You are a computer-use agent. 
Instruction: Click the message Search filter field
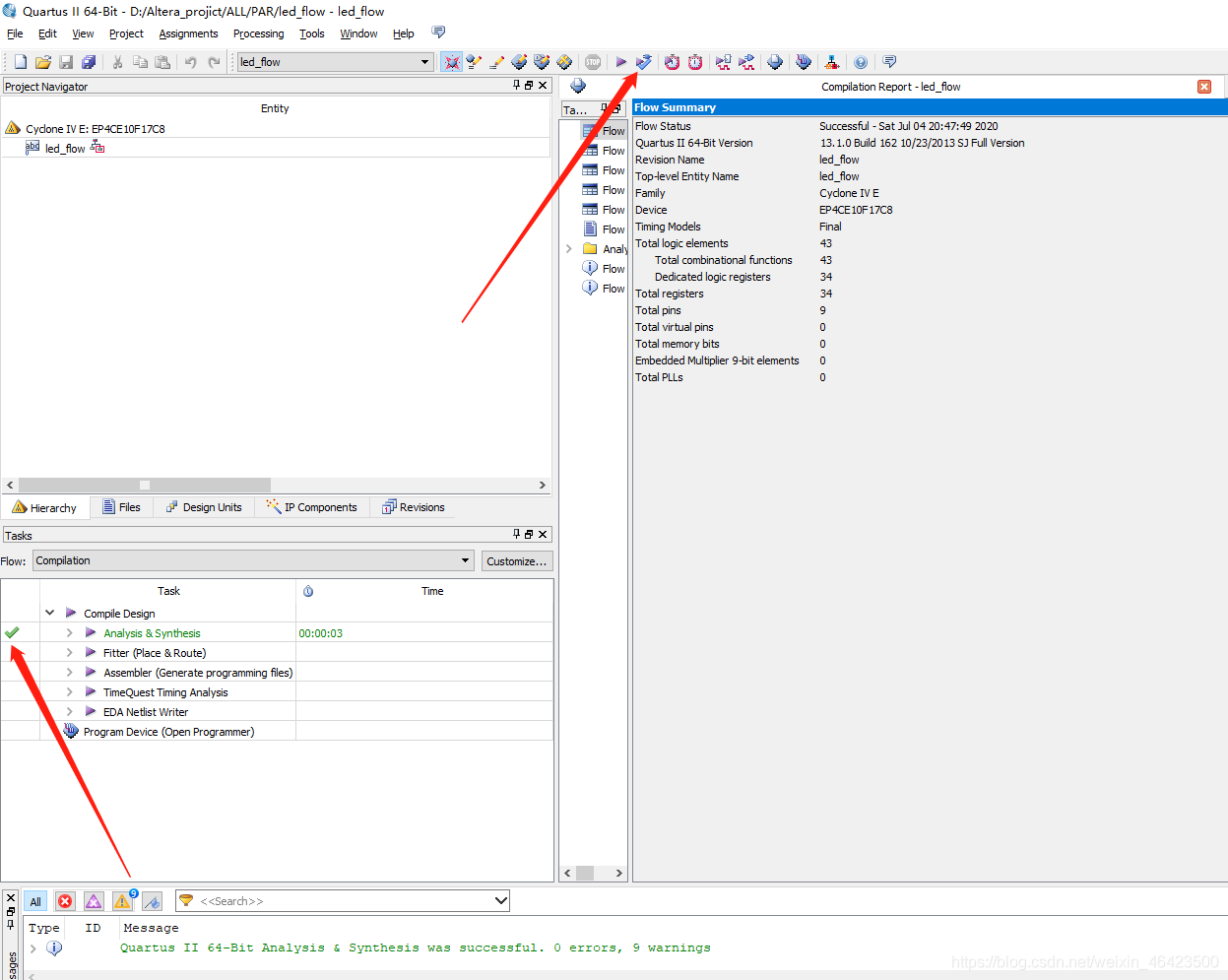(x=345, y=901)
